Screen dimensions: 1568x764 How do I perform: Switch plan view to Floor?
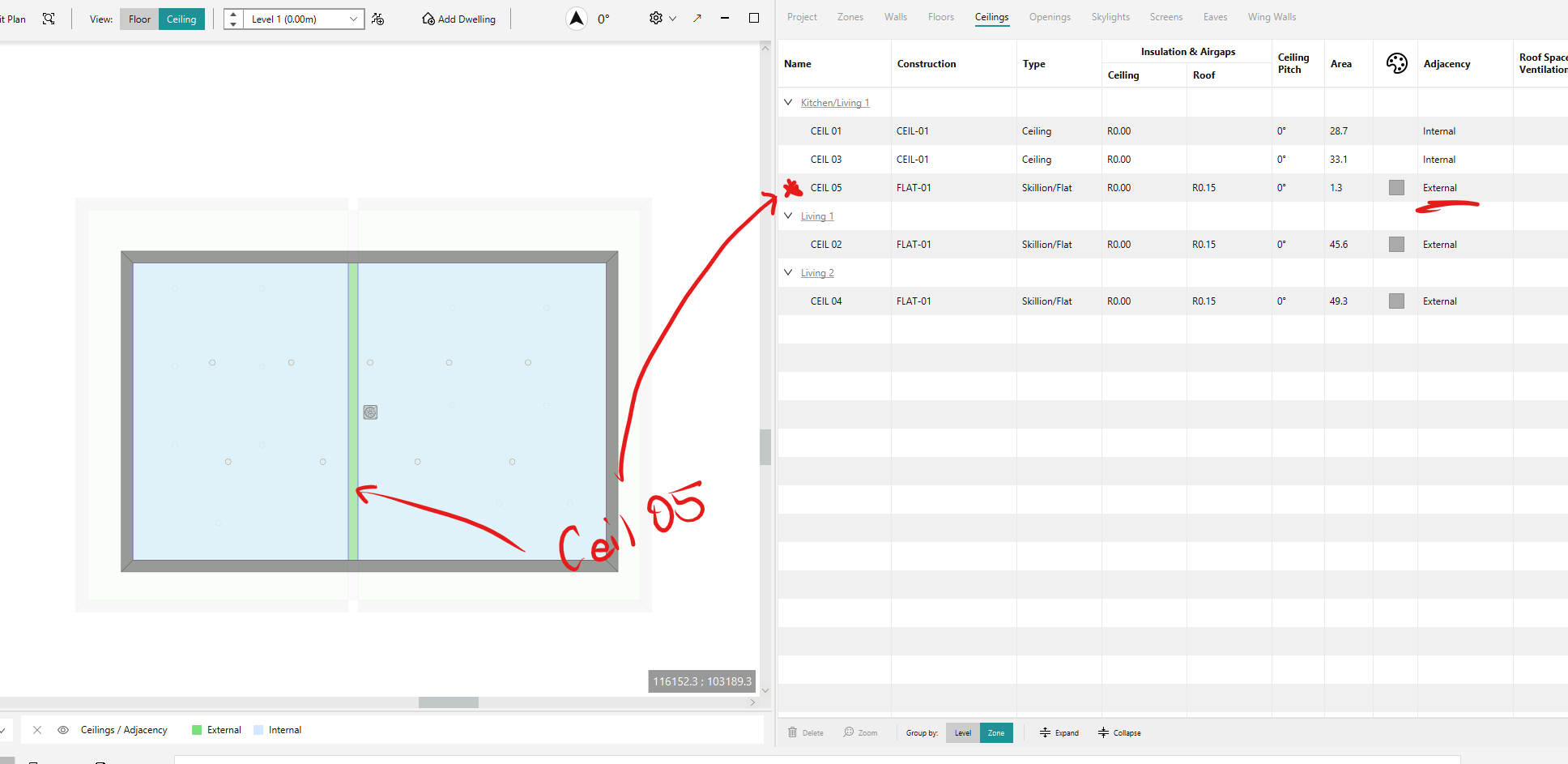pos(139,19)
